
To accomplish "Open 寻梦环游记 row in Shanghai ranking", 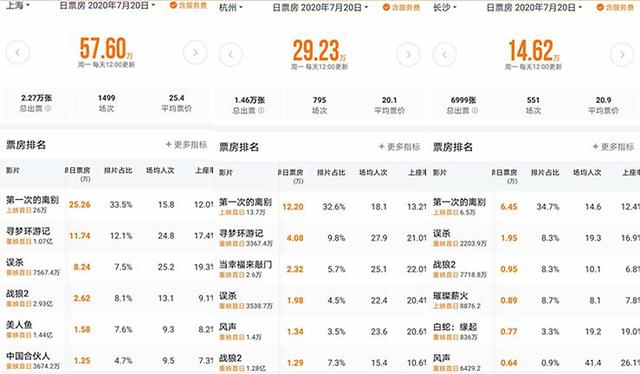I will pos(107,236).
